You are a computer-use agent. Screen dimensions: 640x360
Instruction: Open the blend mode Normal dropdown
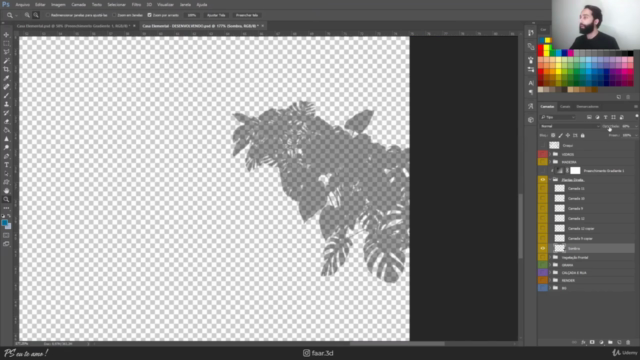click(x=570, y=126)
